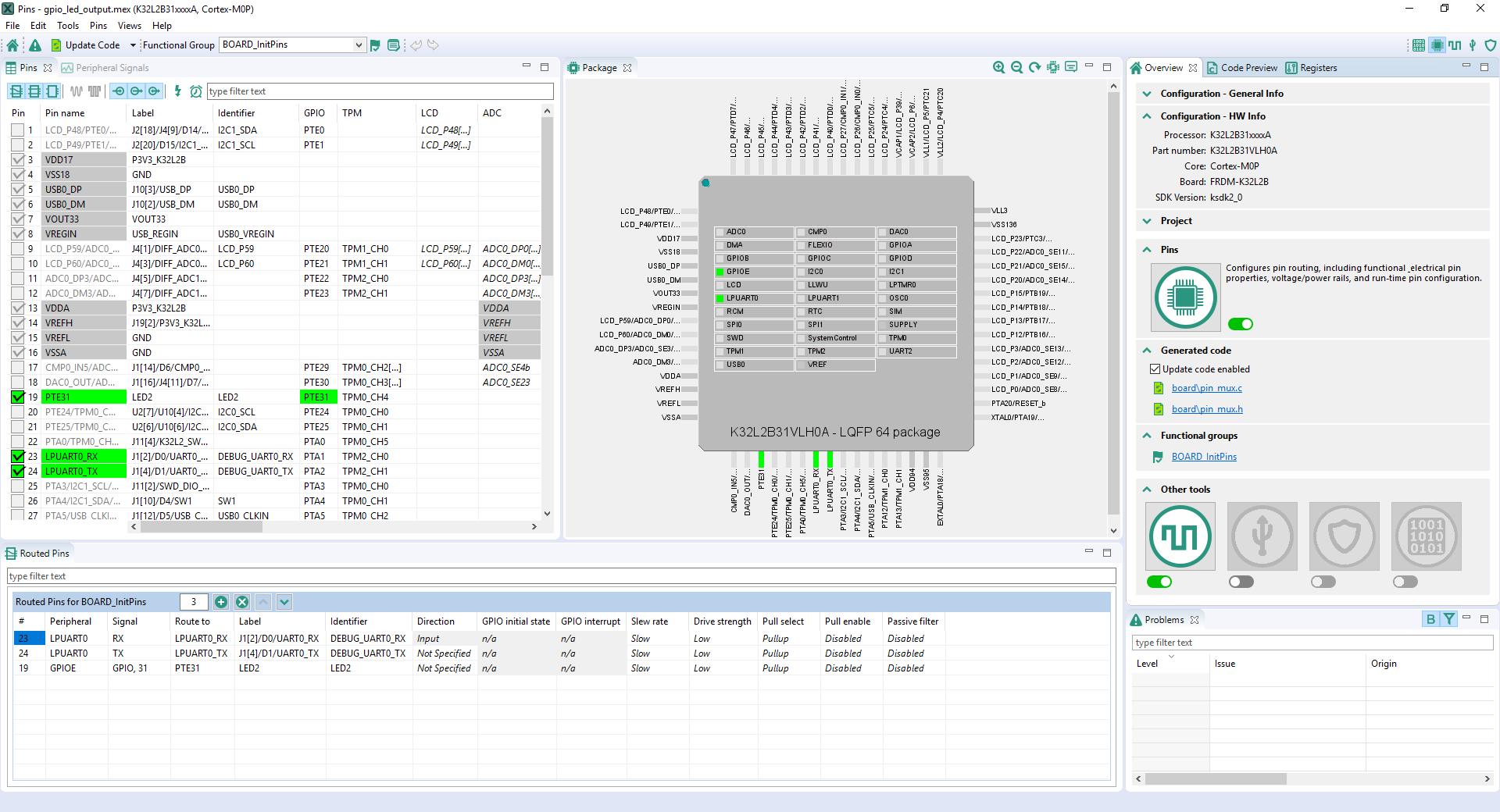Image resolution: width=1500 pixels, height=812 pixels.
Task: Open the Clocks tool icon in Other tools
Action: (x=1180, y=536)
